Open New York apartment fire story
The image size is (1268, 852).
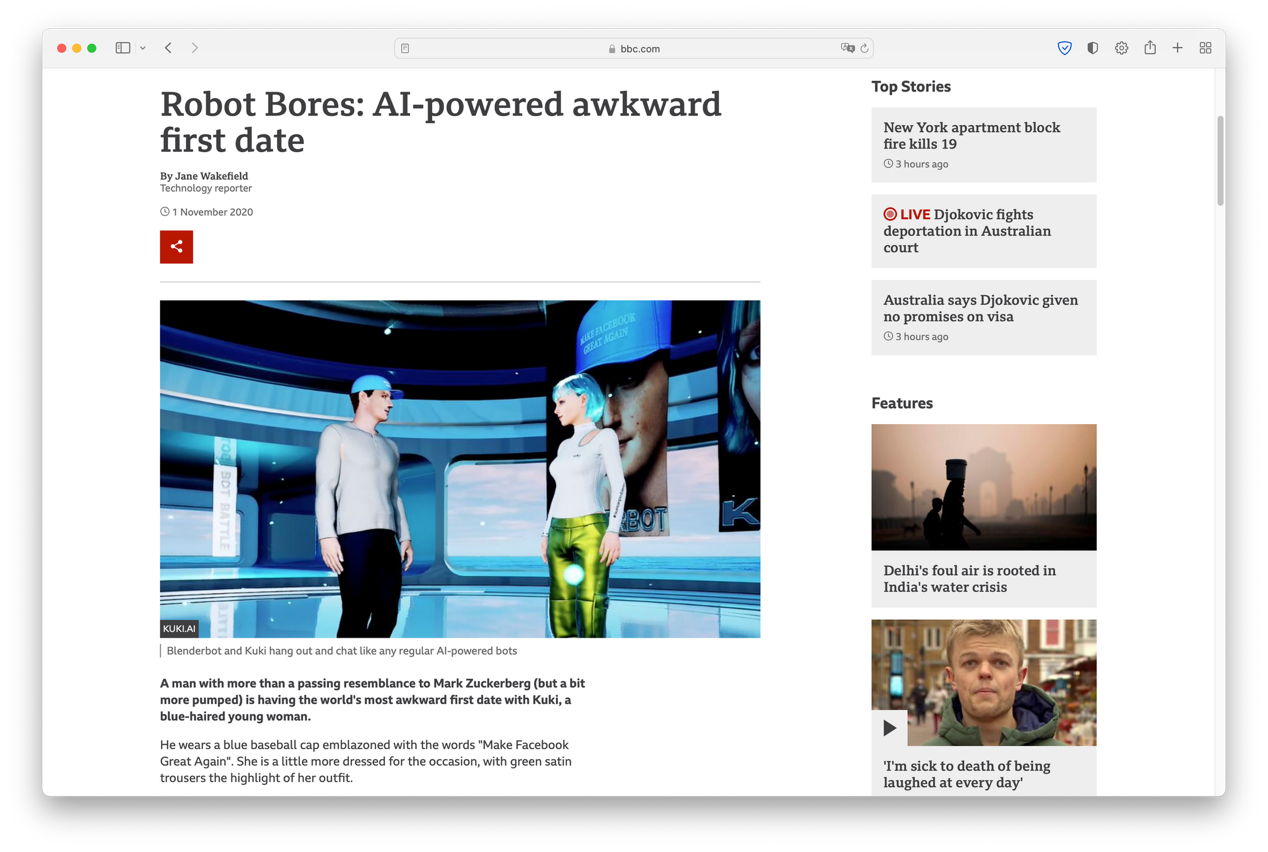[971, 136]
